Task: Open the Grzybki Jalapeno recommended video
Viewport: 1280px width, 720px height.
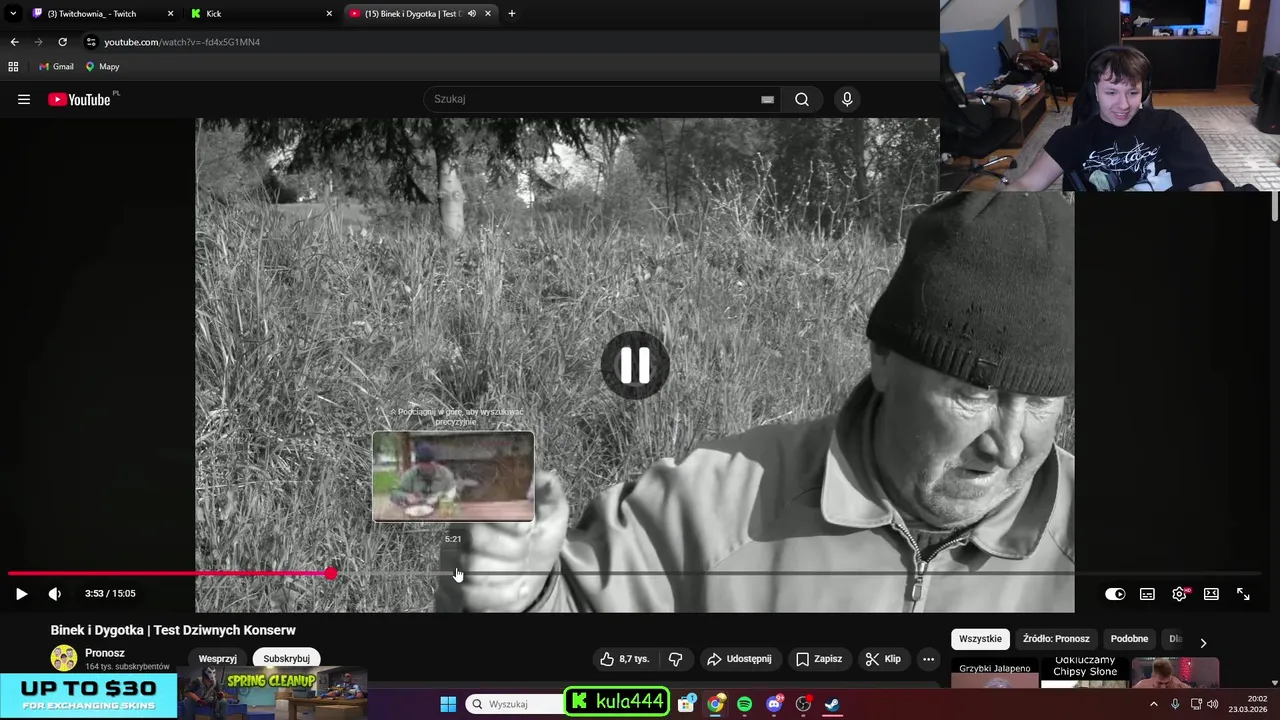Action: (994, 675)
